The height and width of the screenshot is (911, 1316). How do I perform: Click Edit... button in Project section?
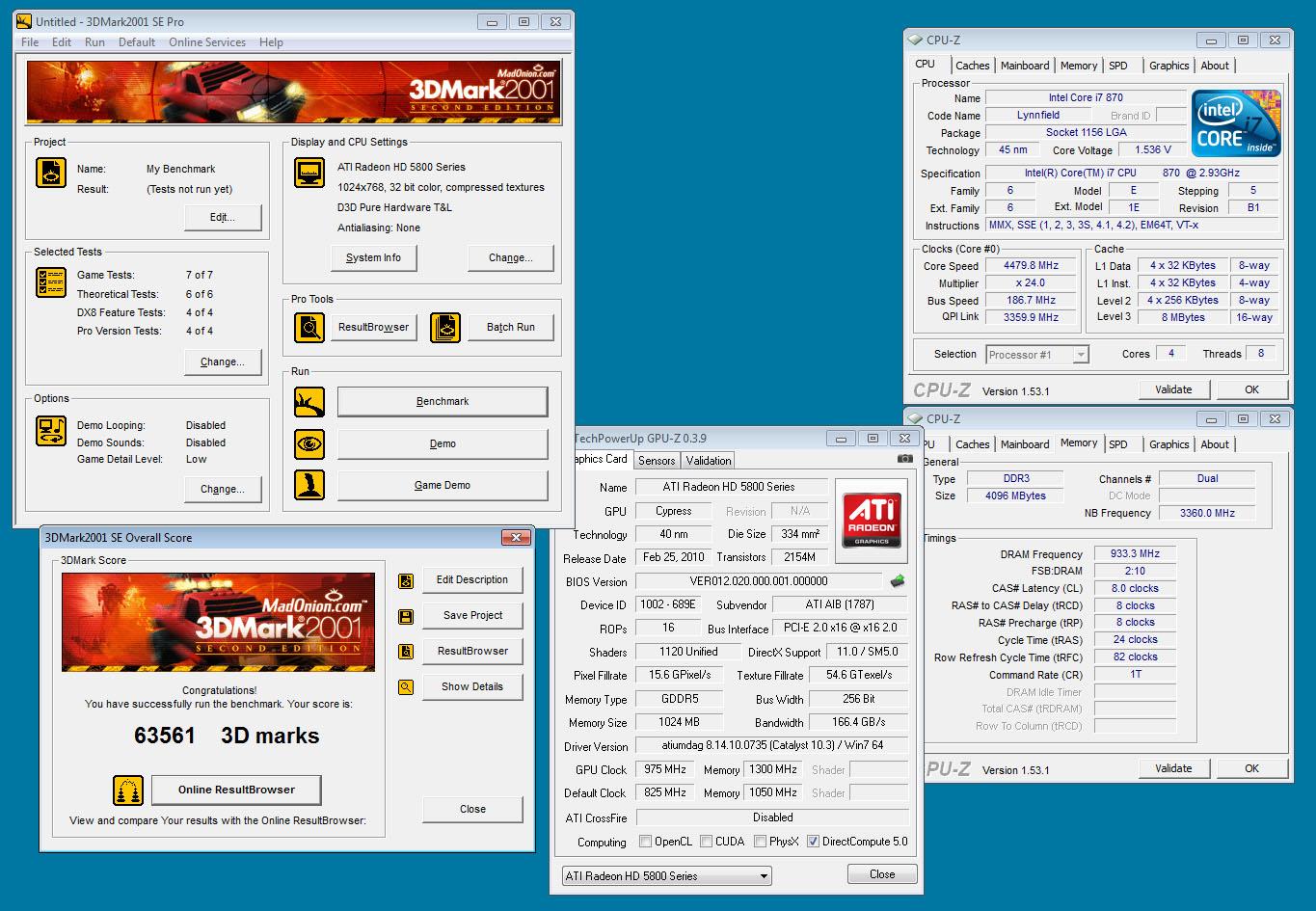223,218
